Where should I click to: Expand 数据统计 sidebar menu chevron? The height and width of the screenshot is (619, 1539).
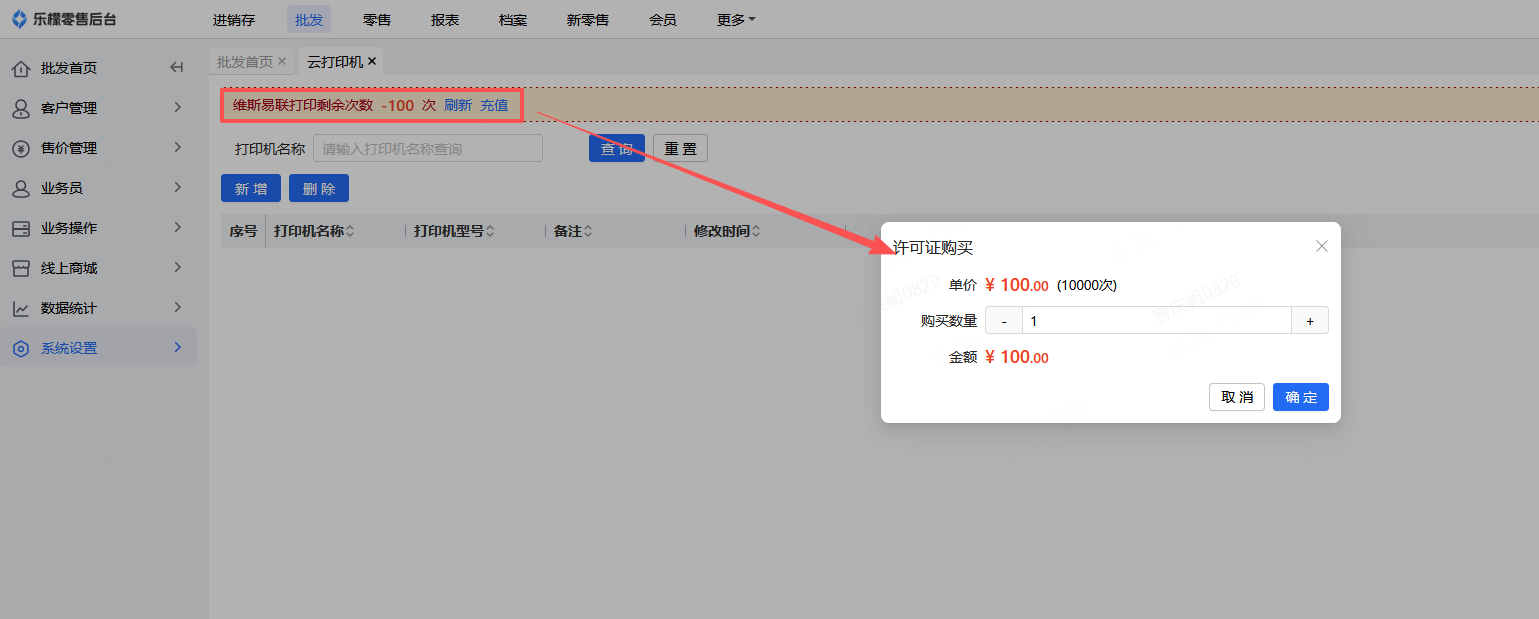(177, 307)
